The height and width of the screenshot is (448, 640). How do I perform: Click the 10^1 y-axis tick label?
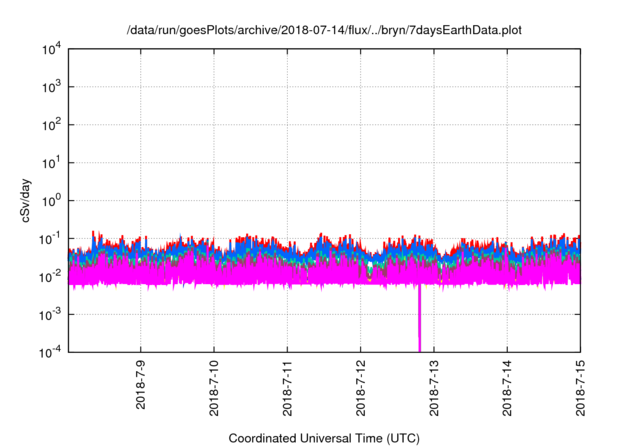click(52, 162)
